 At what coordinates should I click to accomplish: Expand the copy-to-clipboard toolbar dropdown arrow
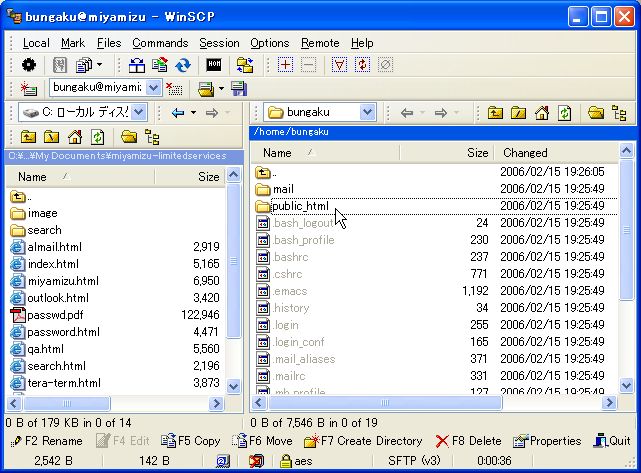pyautogui.click(x=99, y=65)
